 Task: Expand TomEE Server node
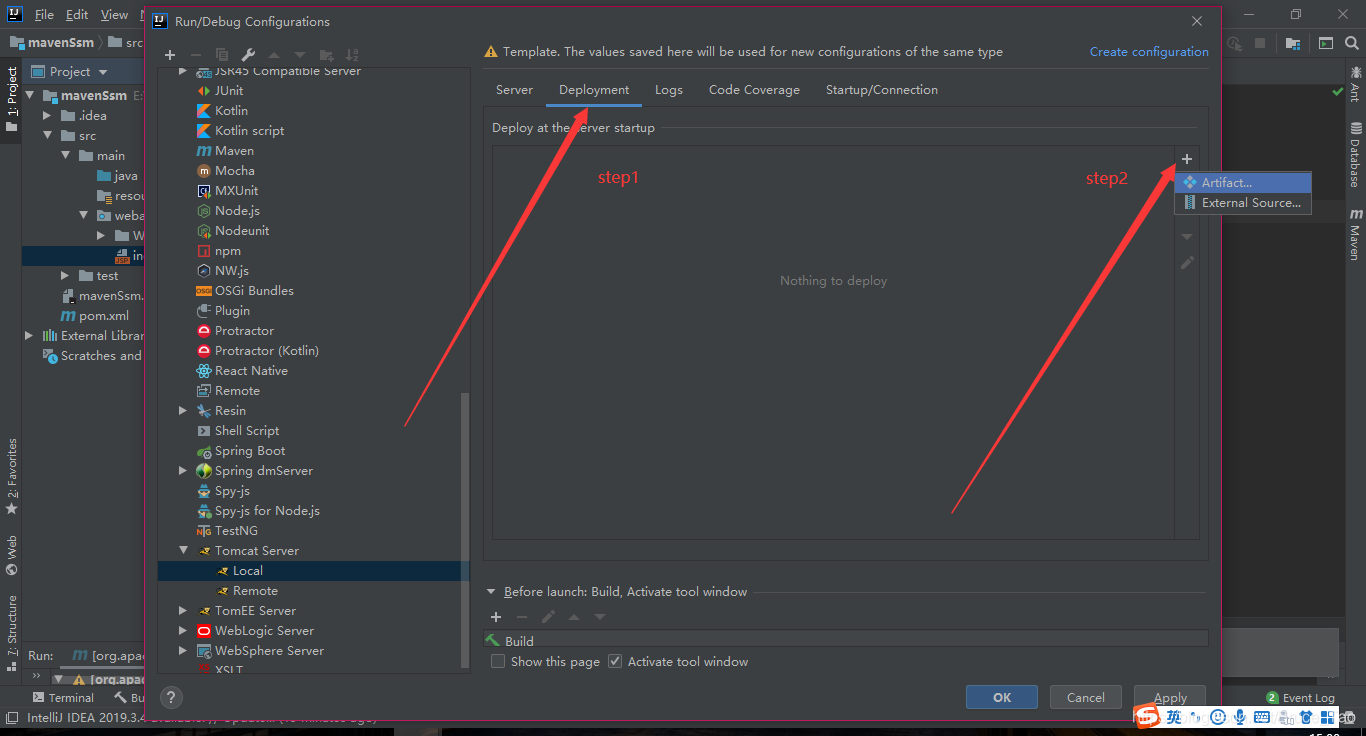182,611
